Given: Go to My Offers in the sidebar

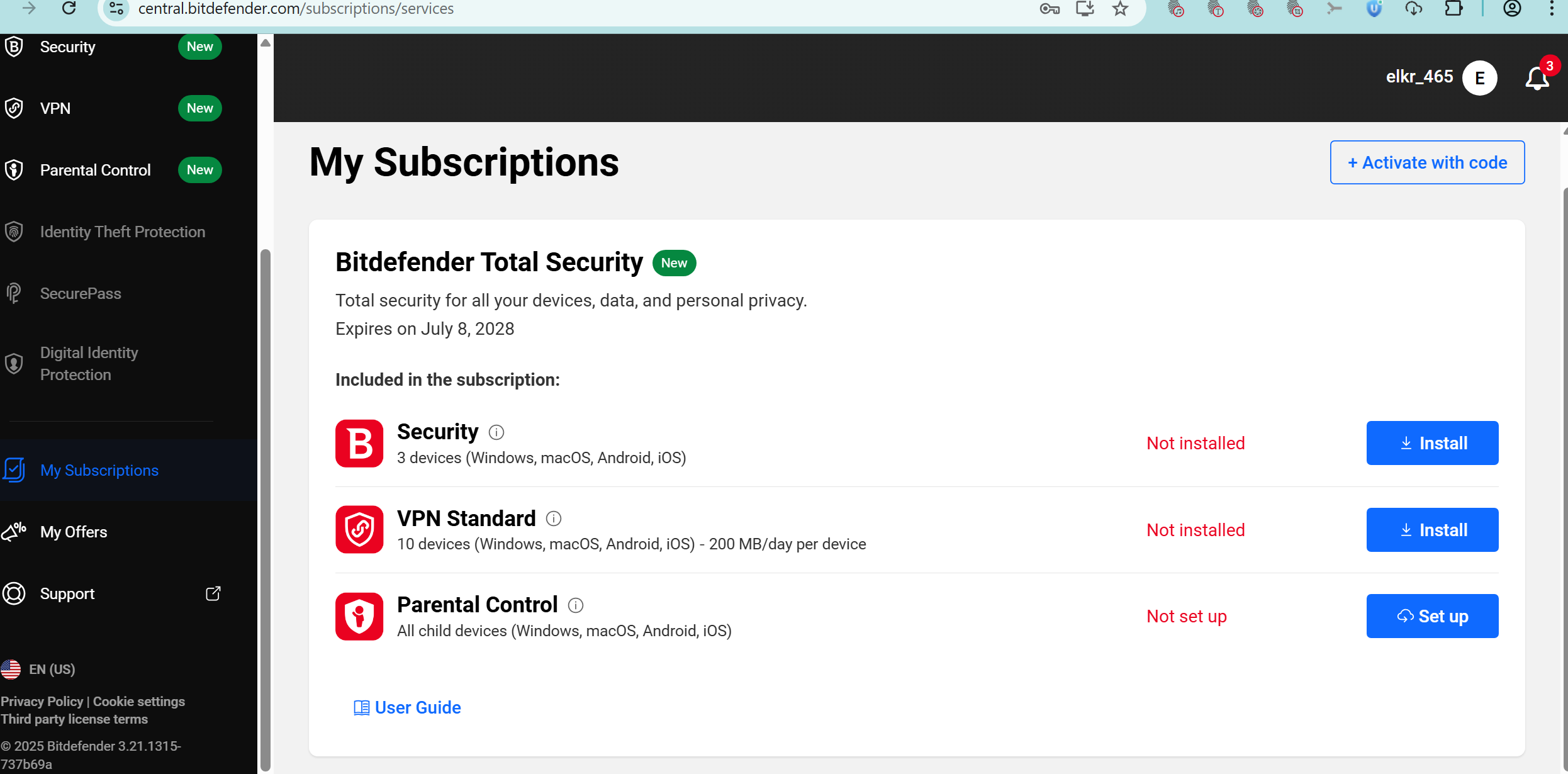Looking at the screenshot, I should (x=74, y=532).
